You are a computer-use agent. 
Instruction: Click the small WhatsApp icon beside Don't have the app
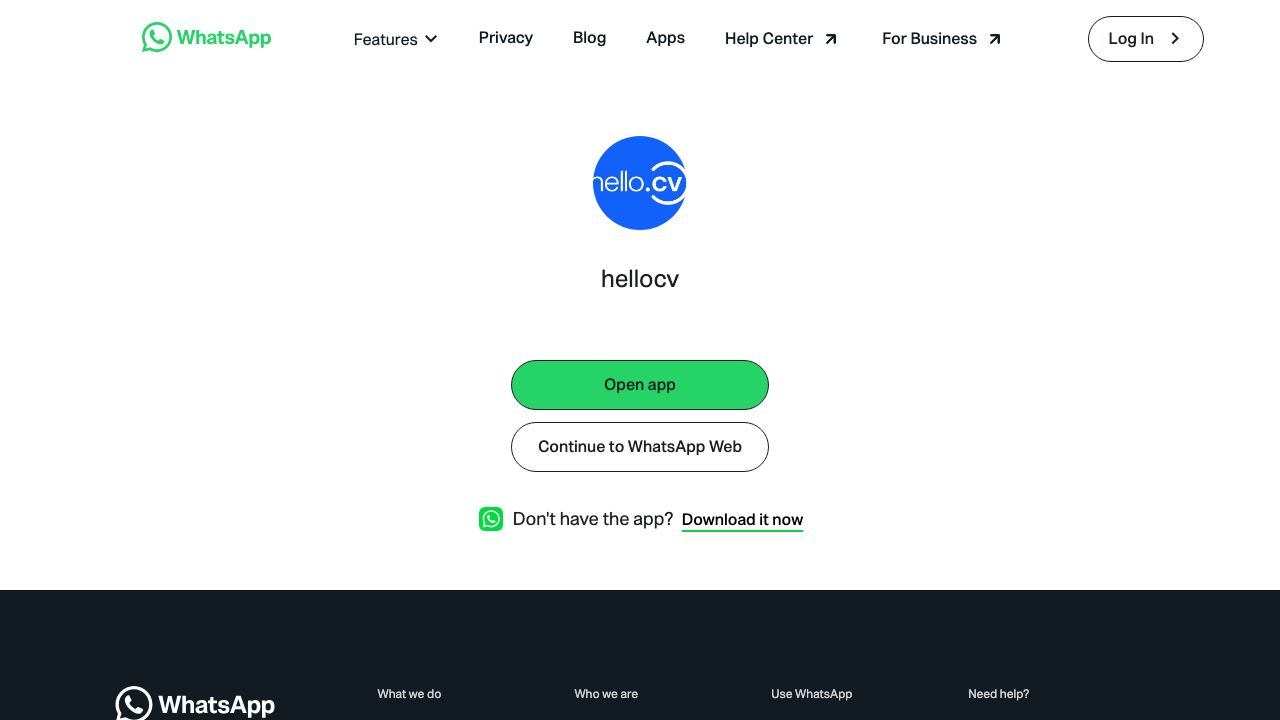[x=491, y=519]
